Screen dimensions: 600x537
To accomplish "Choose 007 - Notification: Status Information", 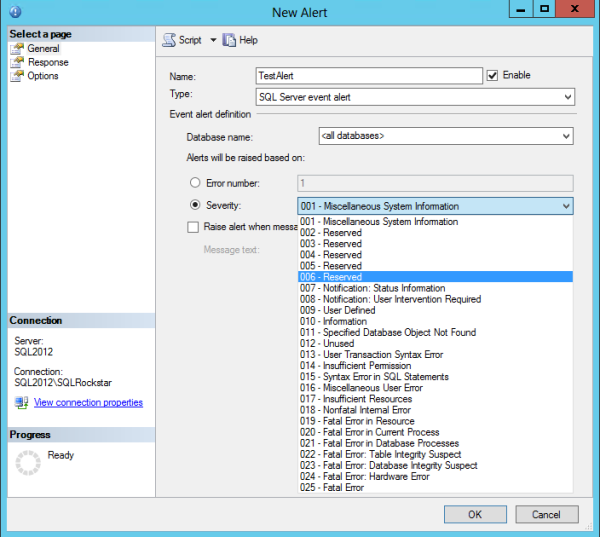I will (x=435, y=288).
